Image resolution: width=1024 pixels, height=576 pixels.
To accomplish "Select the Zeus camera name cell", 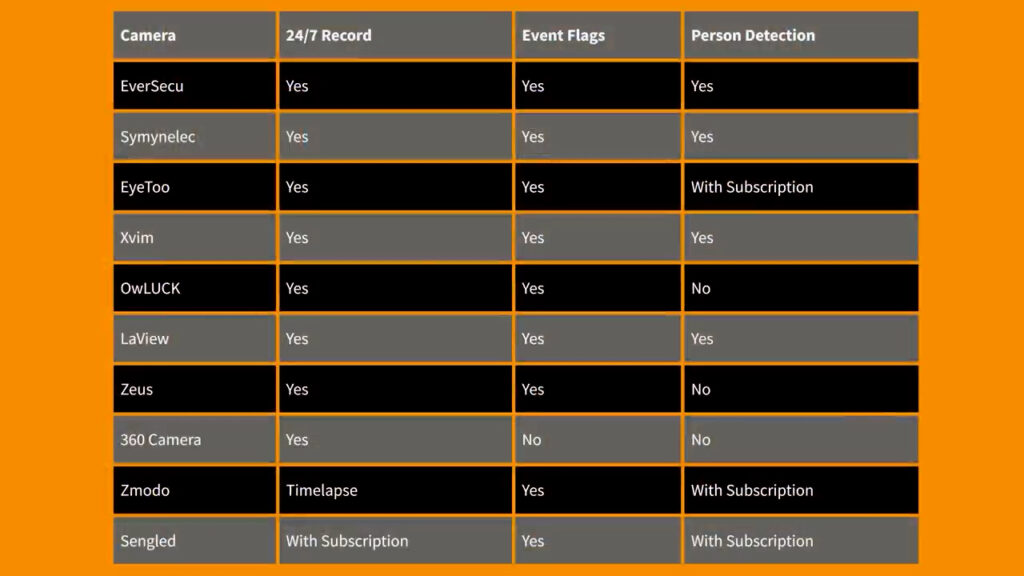I will [x=137, y=390].
